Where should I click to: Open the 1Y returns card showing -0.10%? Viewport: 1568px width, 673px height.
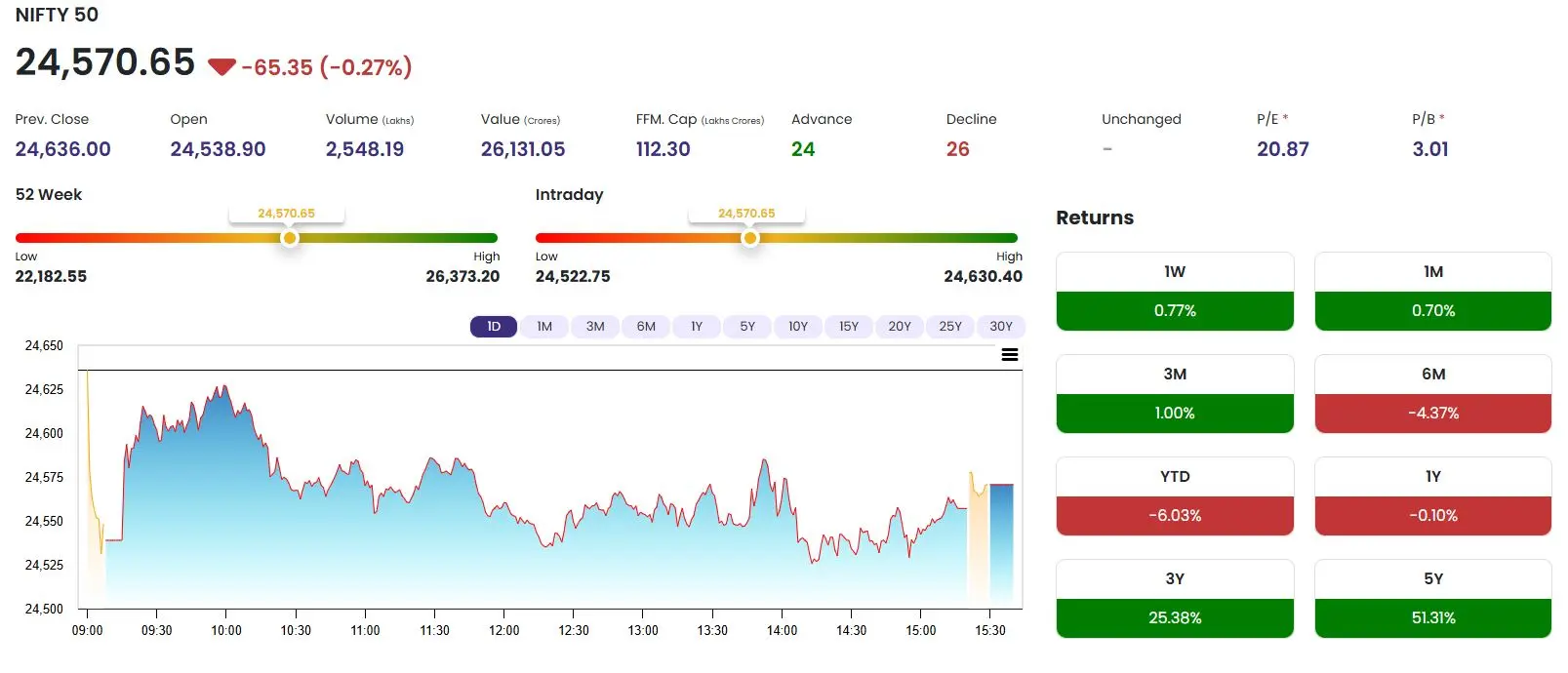[1433, 496]
